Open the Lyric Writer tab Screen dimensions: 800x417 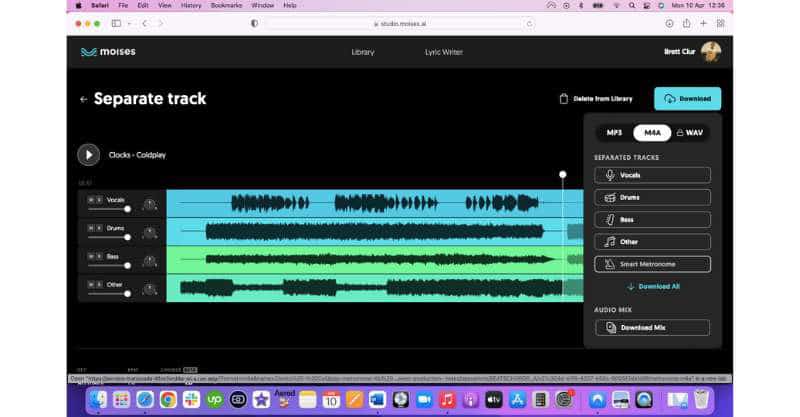tap(443, 52)
